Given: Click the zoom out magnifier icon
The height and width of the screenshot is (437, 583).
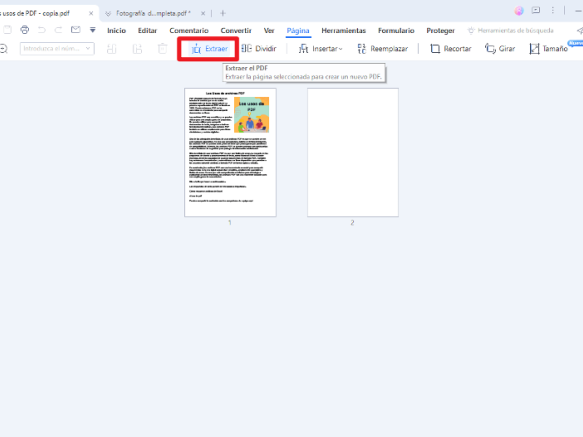Looking at the screenshot, I should 4,49.
